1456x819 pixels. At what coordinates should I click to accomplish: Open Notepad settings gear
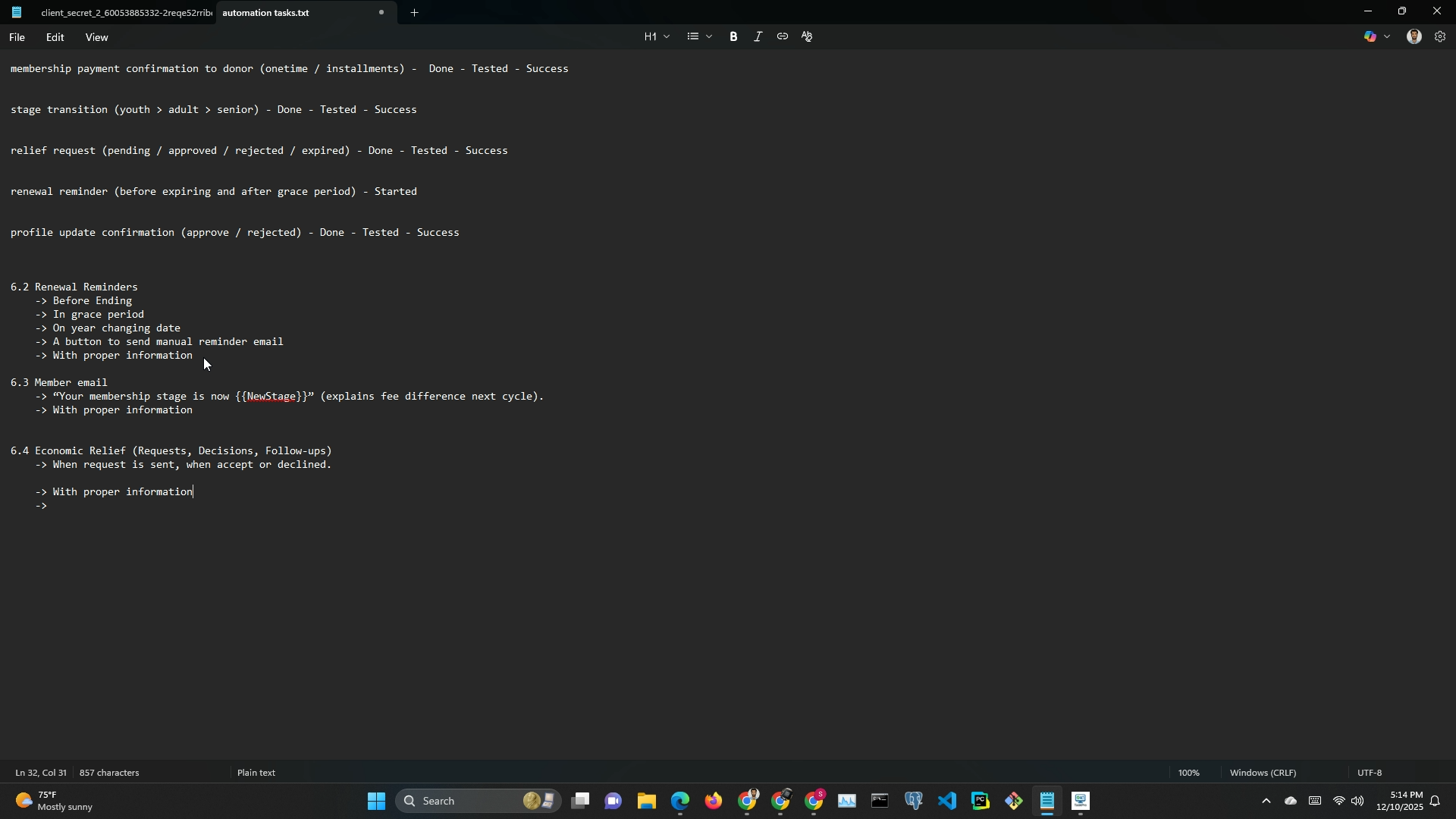(1440, 36)
